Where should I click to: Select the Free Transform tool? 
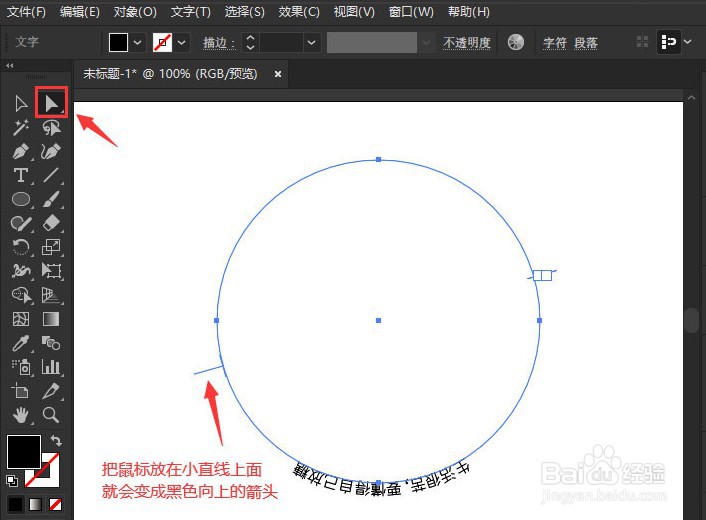51,271
